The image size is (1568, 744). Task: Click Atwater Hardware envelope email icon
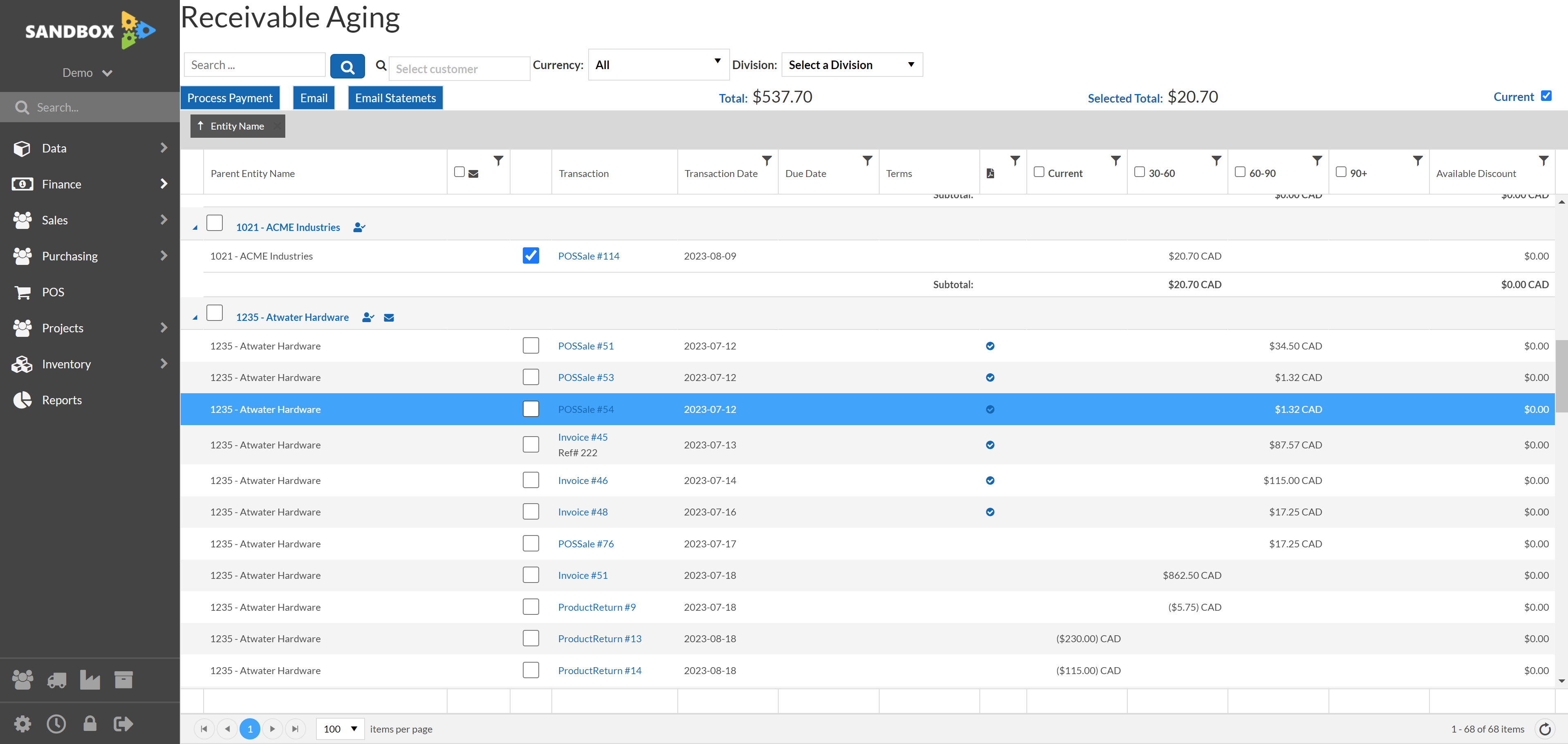pyautogui.click(x=389, y=318)
